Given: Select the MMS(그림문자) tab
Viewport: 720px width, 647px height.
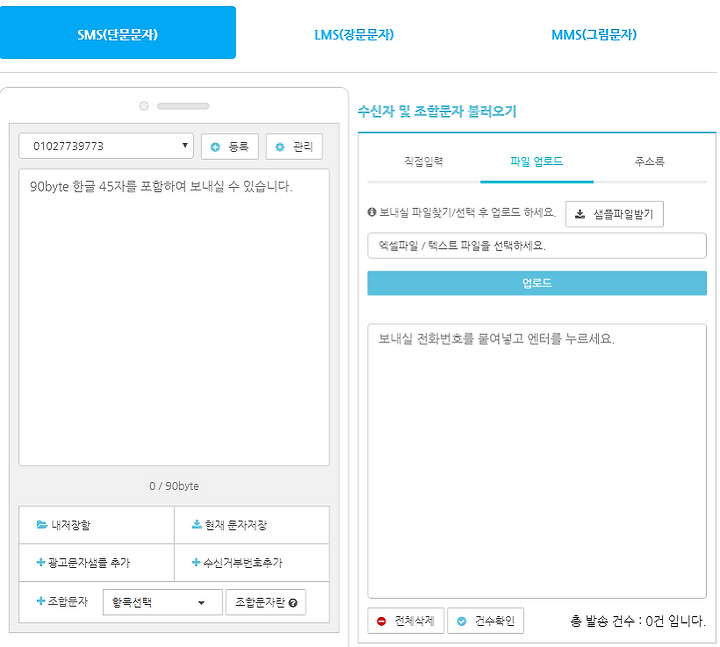Looking at the screenshot, I should point(594,35).
